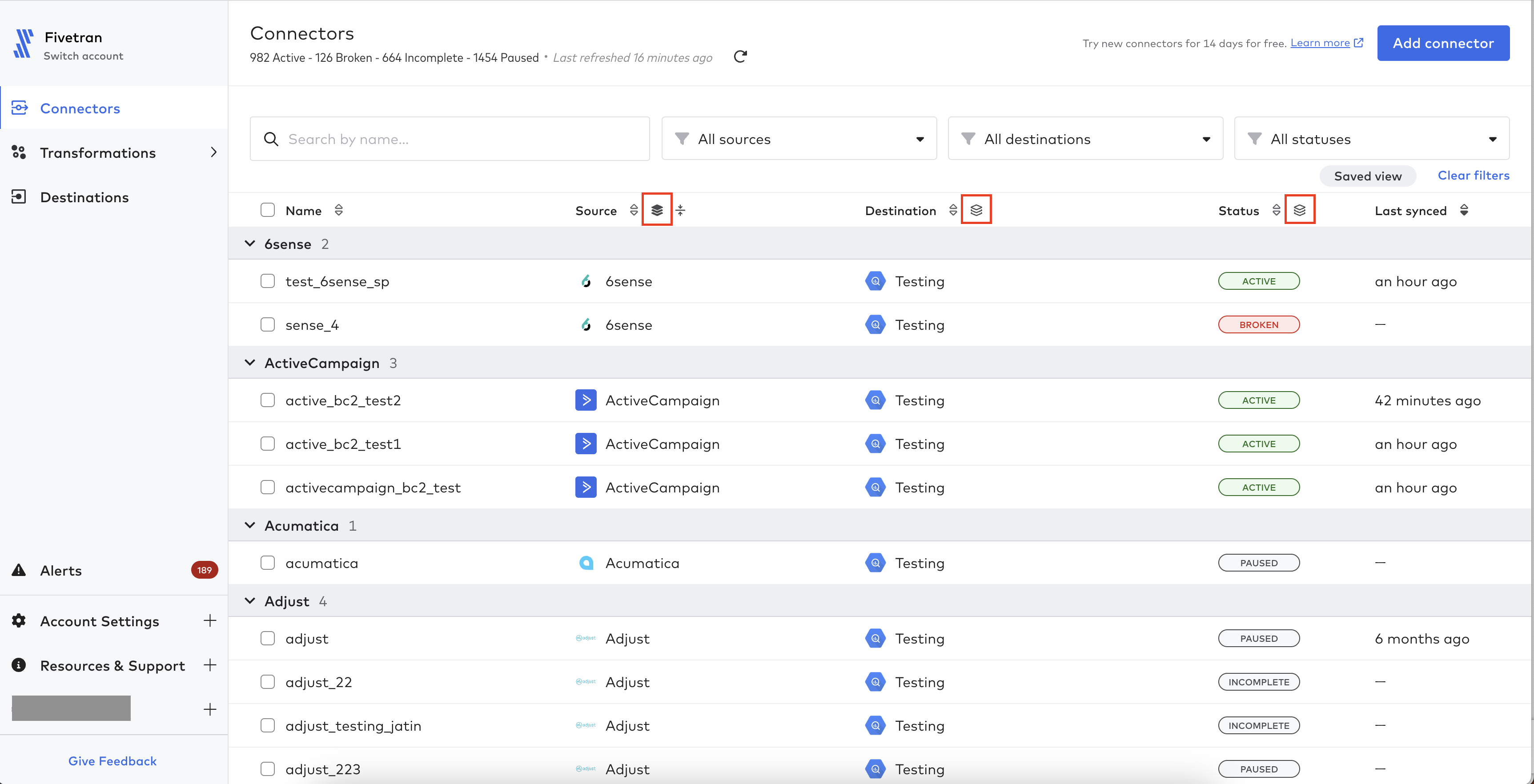
Task: Tick the activecampaign_bc2_test checkbox
Action: click(267, 487)
